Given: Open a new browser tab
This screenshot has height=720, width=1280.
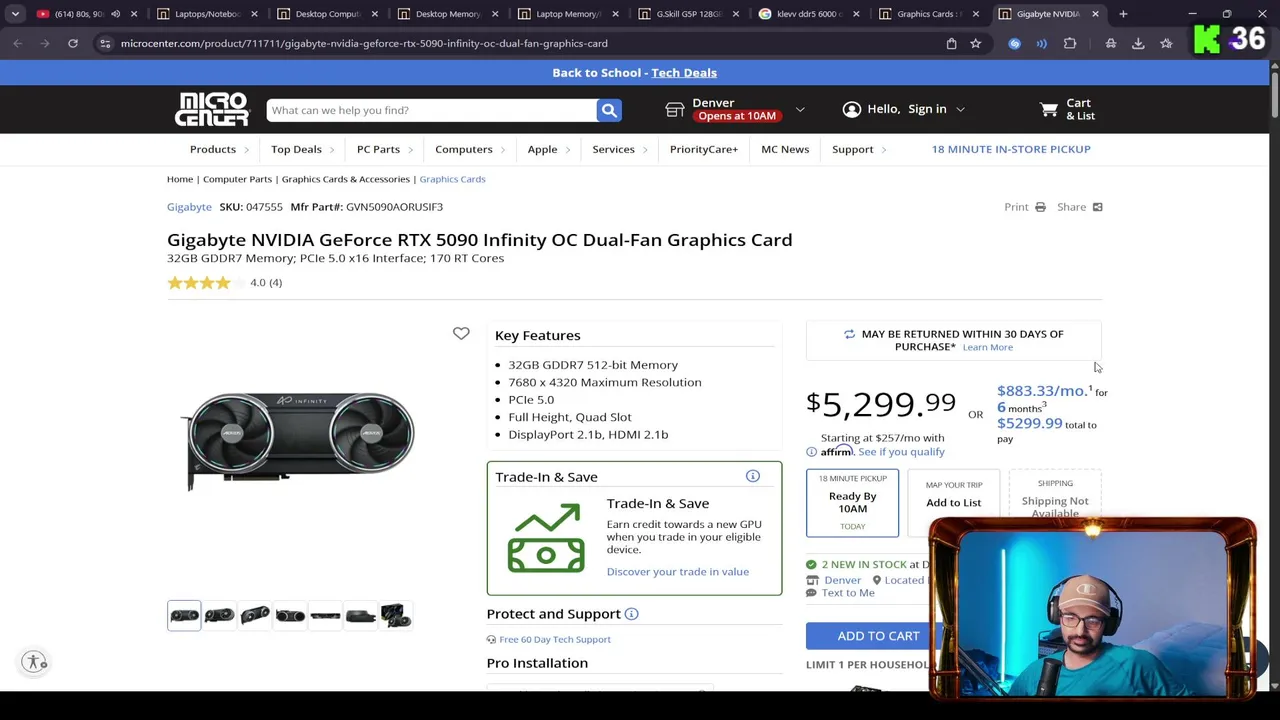Looking at the screenshot, I should click(x=1123, y=14).
